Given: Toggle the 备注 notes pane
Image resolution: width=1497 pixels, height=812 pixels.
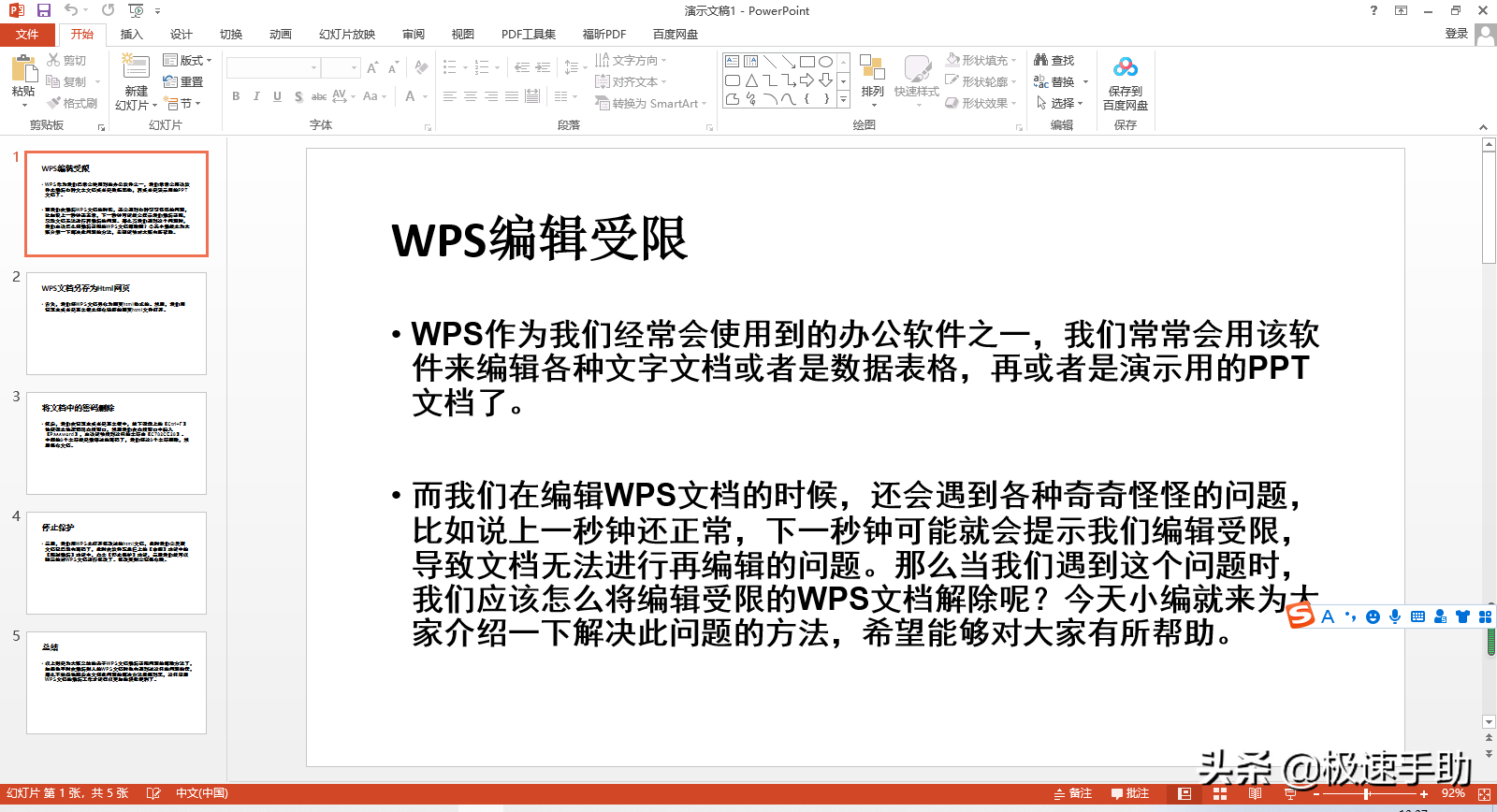Looking at the screenshot, I should pyautogui.click(x=1073, y=793).
